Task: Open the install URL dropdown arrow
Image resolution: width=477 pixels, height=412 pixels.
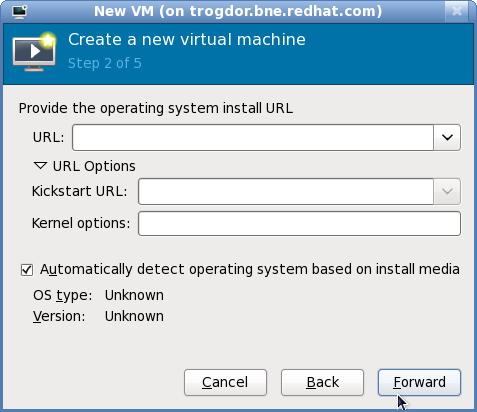Action: coord(447,137)
